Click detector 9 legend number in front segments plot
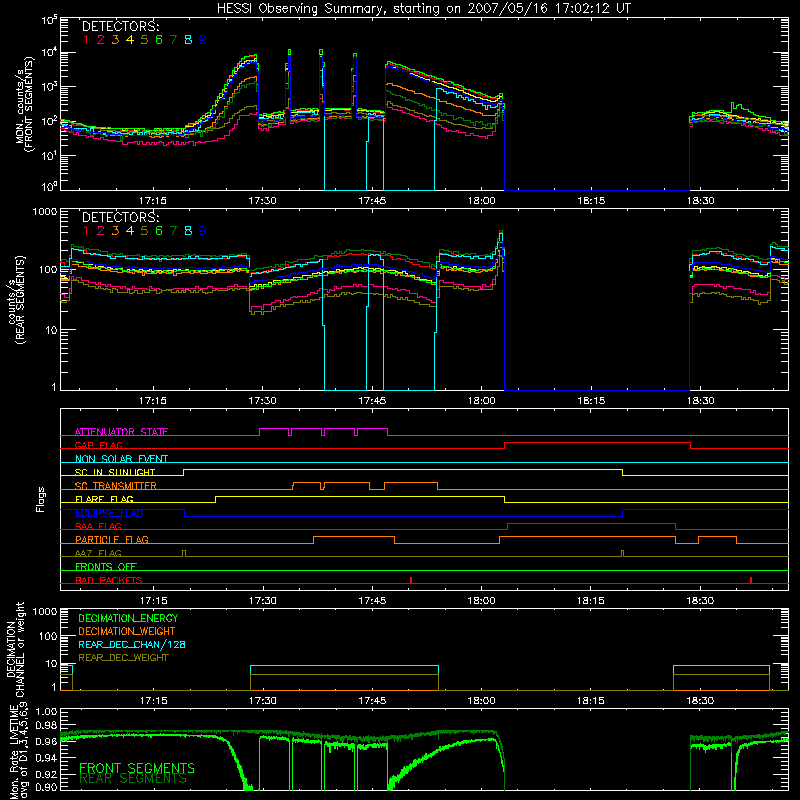 coord(203,39)
